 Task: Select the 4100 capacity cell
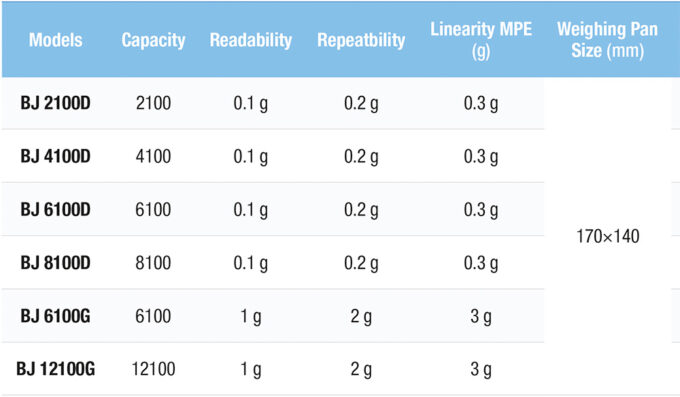tap(153, 157)
